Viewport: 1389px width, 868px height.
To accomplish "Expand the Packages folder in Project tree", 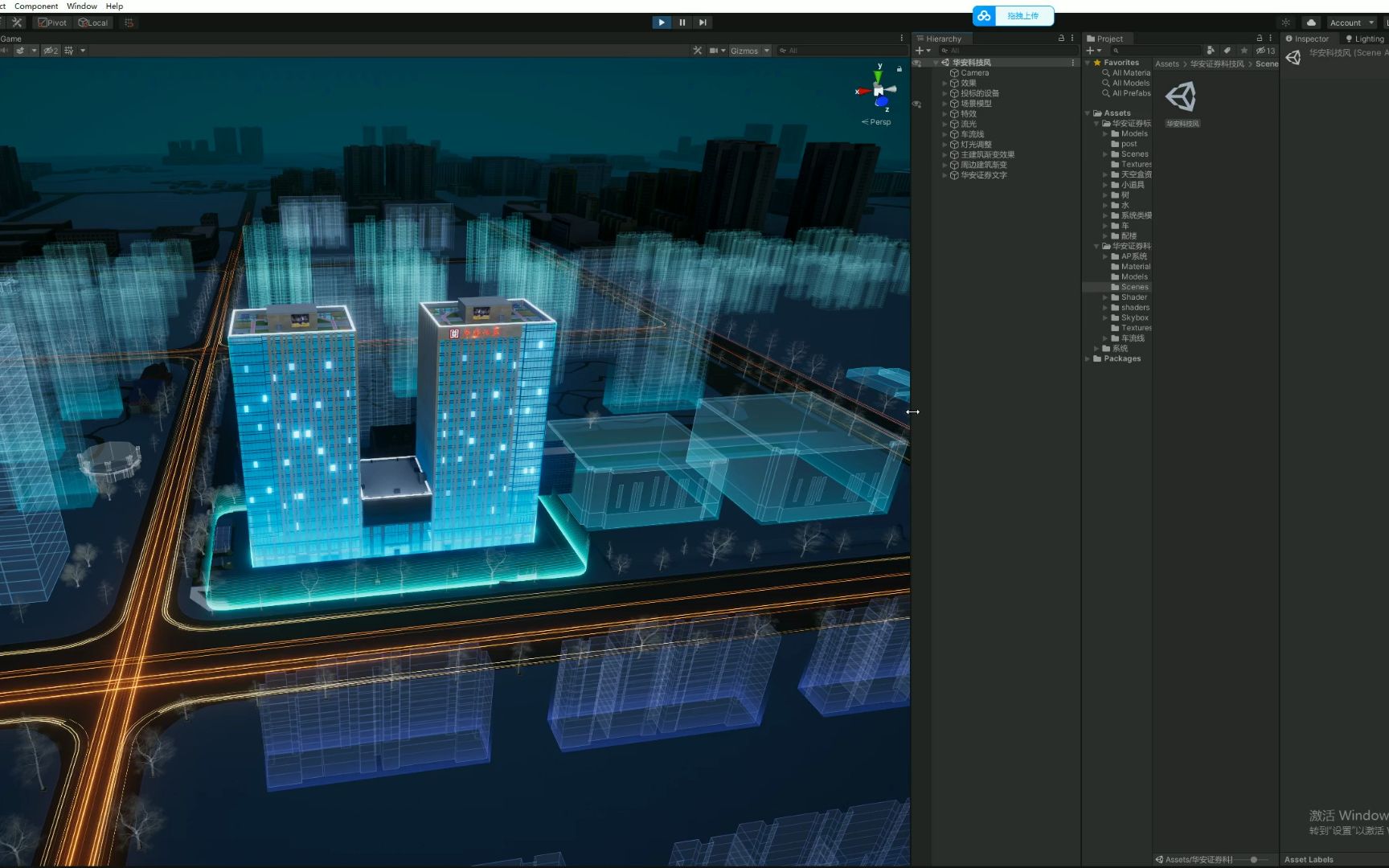I will click(x=1088, y=359).
